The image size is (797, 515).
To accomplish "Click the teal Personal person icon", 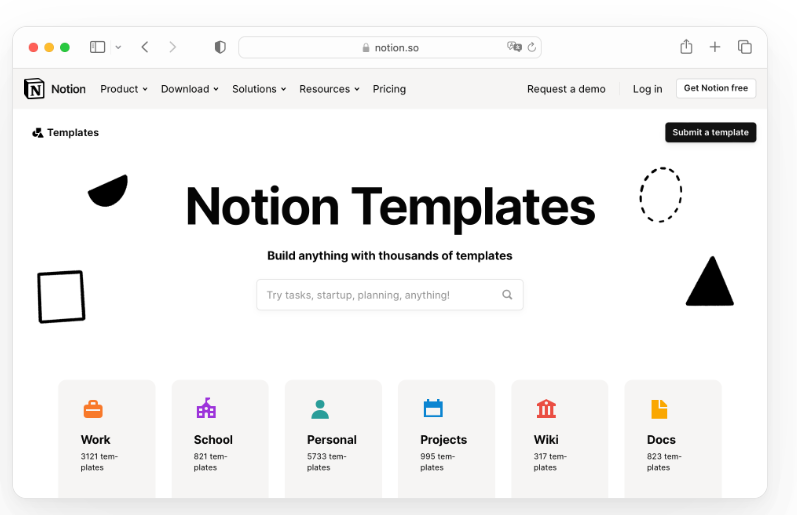I will [320, 409].
